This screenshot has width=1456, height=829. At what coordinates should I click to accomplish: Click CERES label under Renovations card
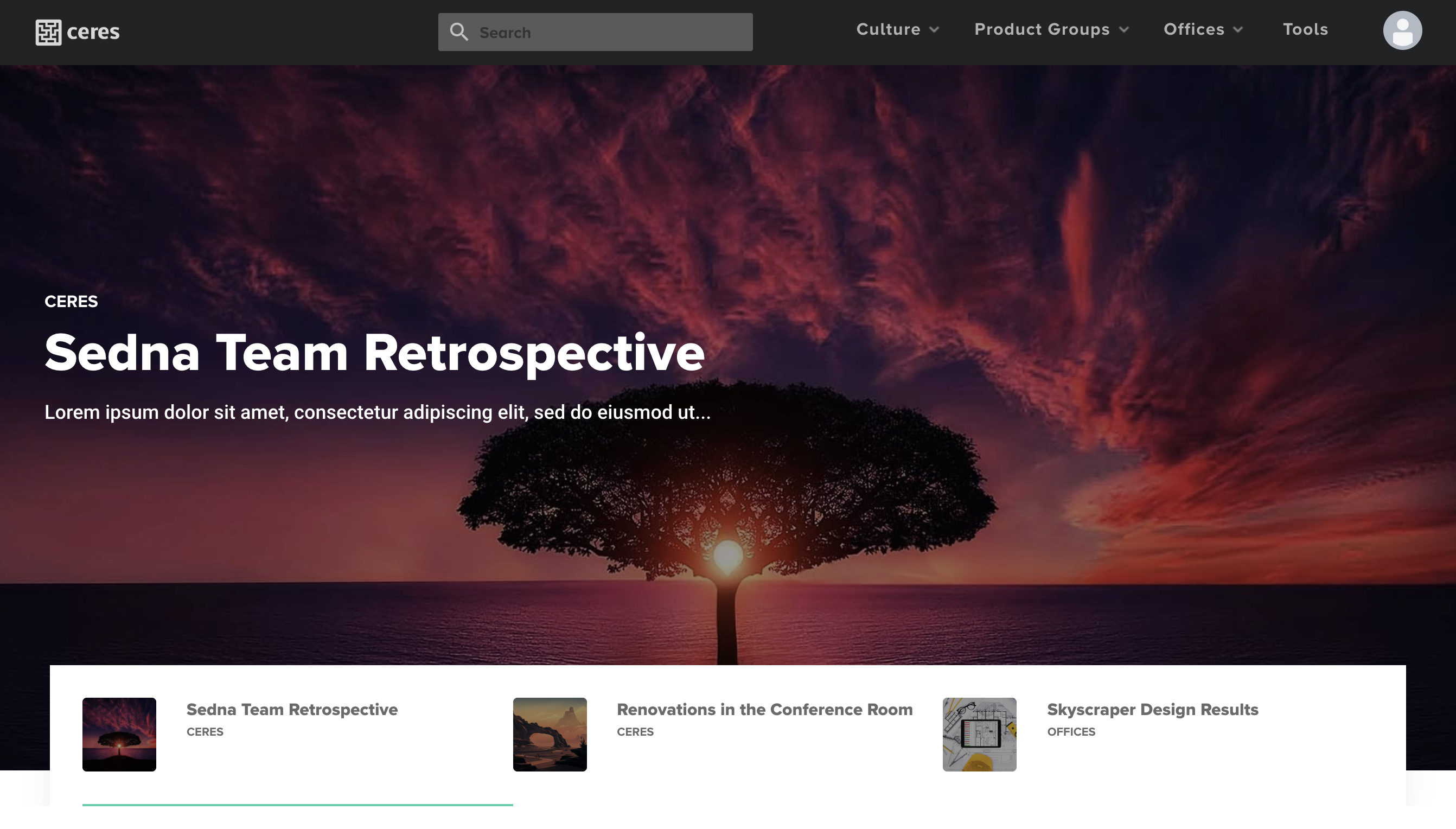[635, 732]
